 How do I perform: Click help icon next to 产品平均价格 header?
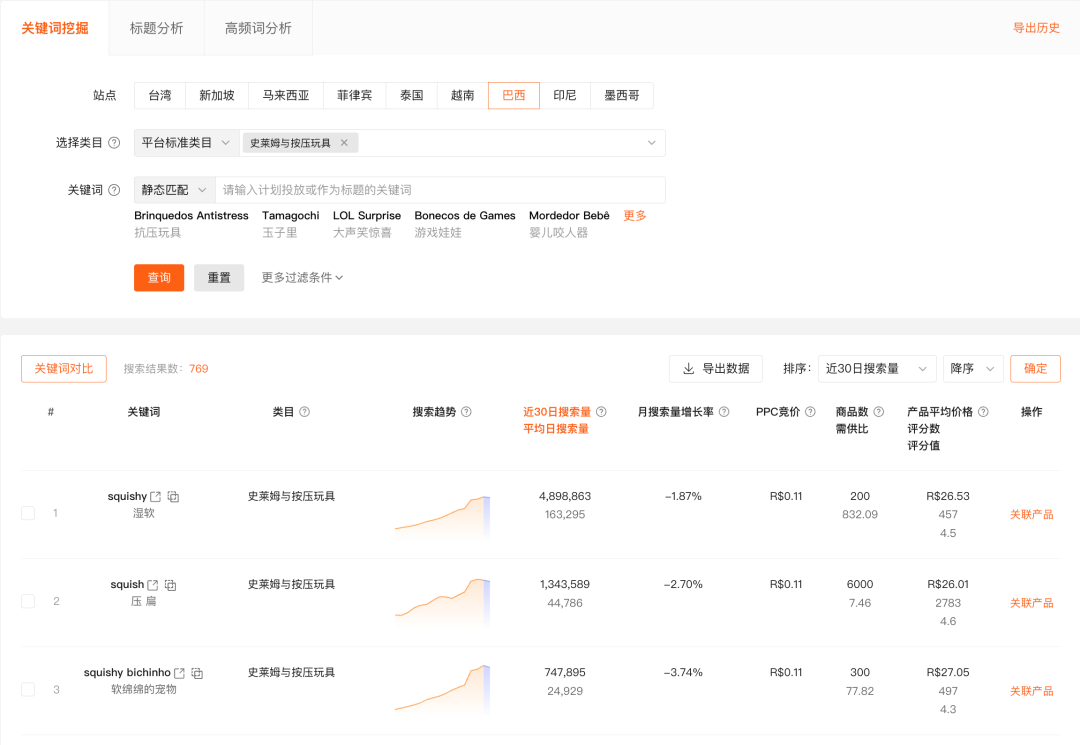tap(984, 412)
